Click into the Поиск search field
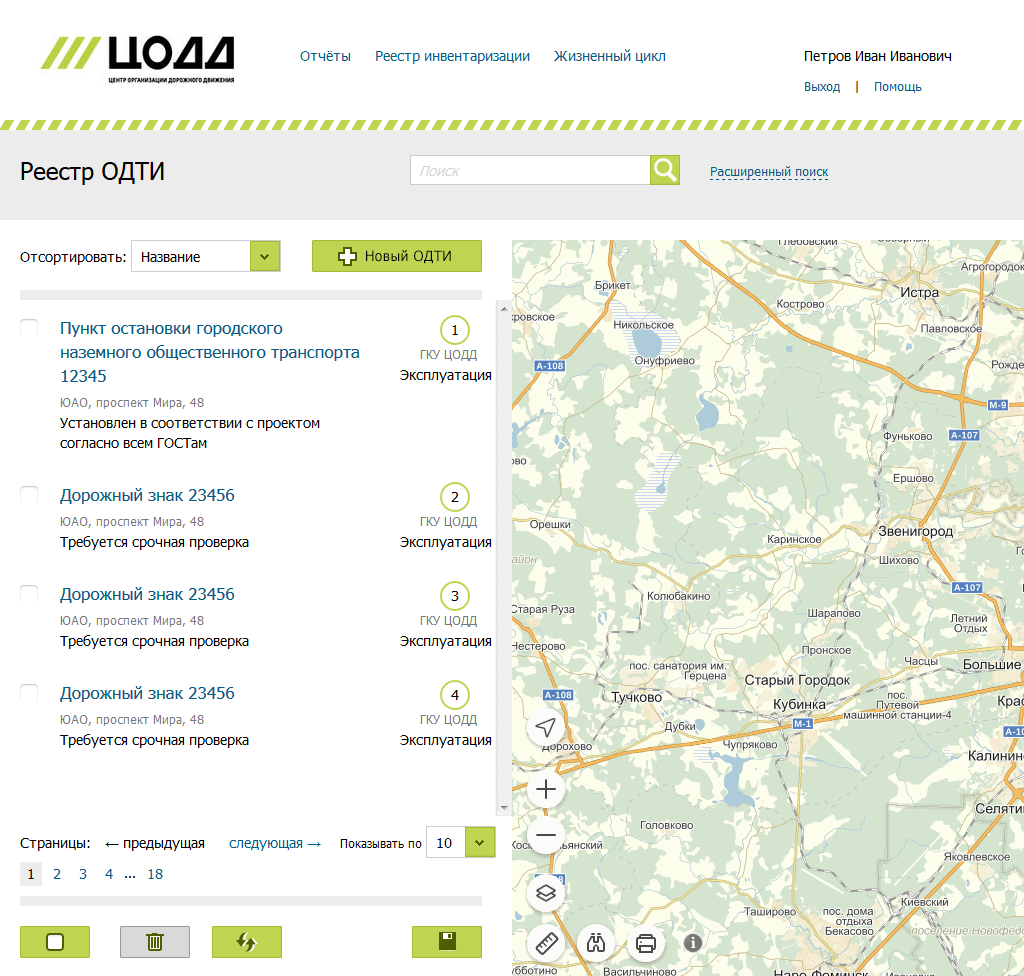Image resolution: width=1024 pixels, height=976 pixels. (530, 170)
